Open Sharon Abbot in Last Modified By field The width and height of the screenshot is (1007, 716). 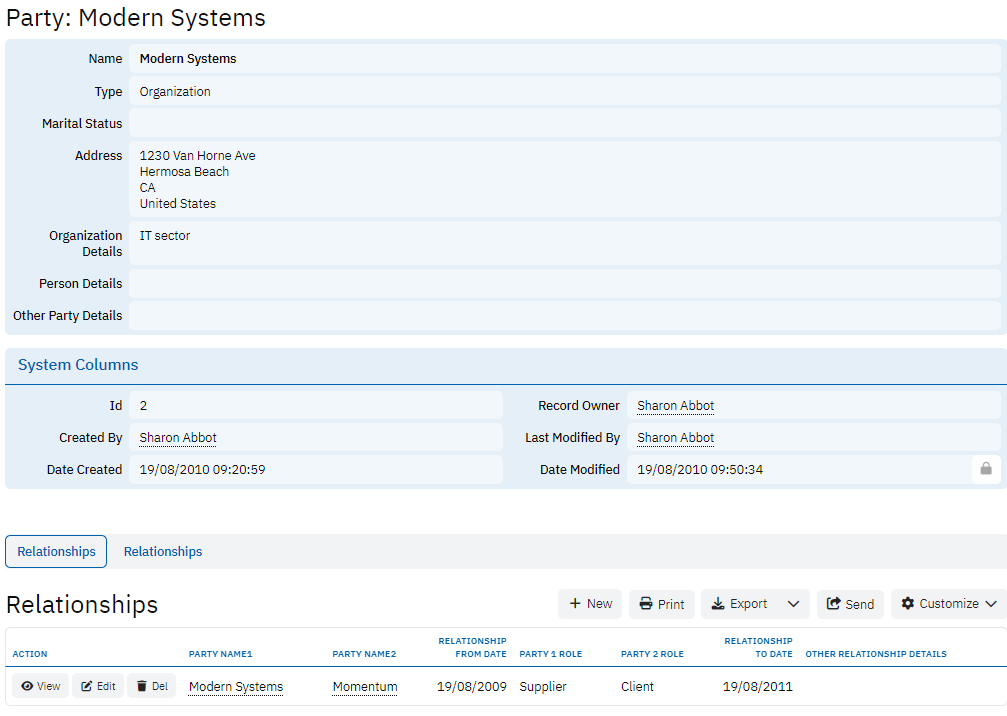[675, 438]
